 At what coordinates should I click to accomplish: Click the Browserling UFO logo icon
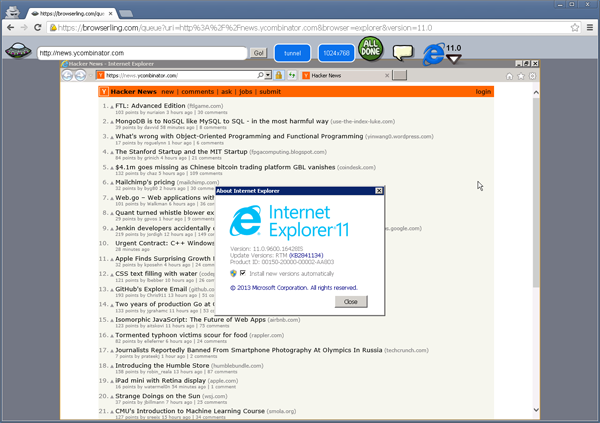[x=17, y=52]
